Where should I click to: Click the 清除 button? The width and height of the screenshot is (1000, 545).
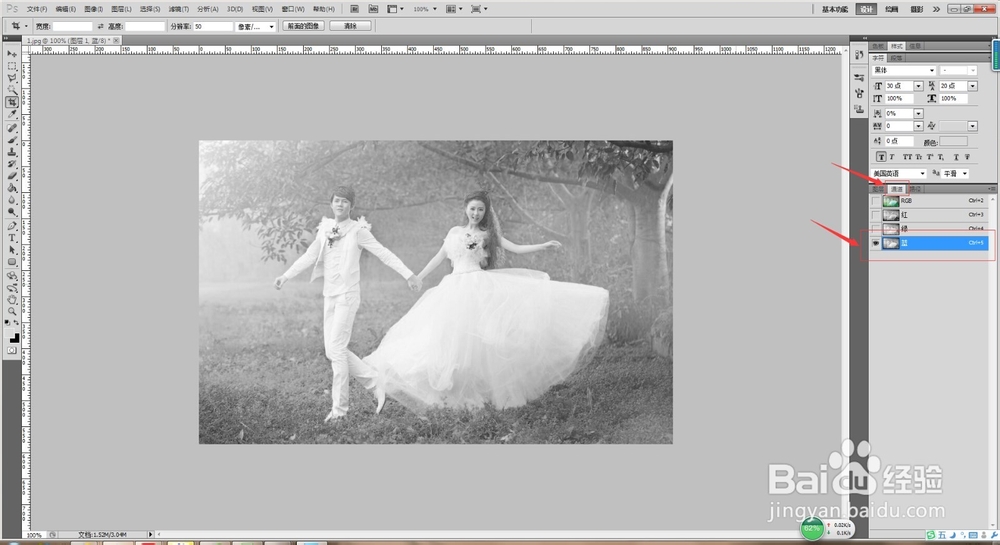coord(350,26)
